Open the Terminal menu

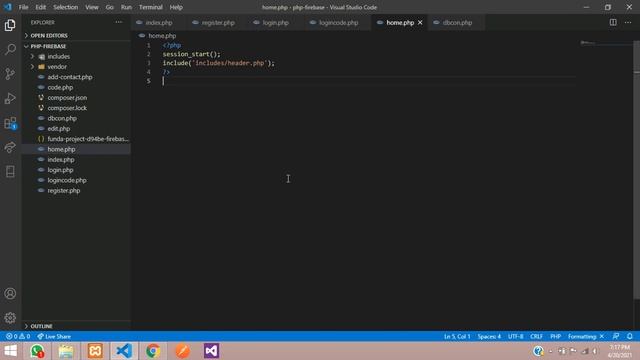[151, 7]
